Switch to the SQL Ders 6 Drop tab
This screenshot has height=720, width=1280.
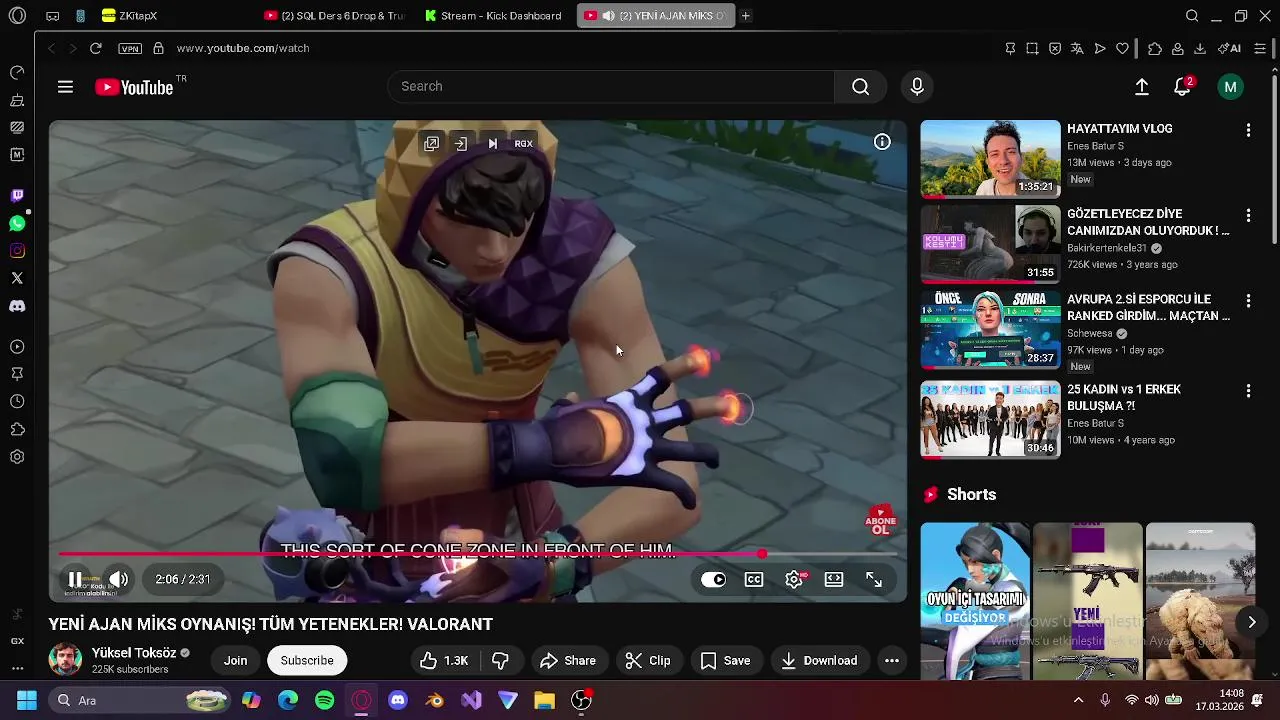[x=335, y=16]
